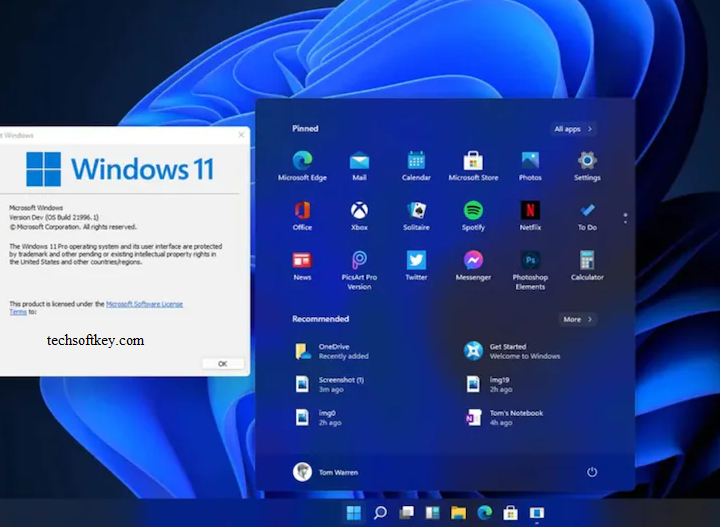Launch the Office app
The image size is (720, 527).
pos(302,216)
